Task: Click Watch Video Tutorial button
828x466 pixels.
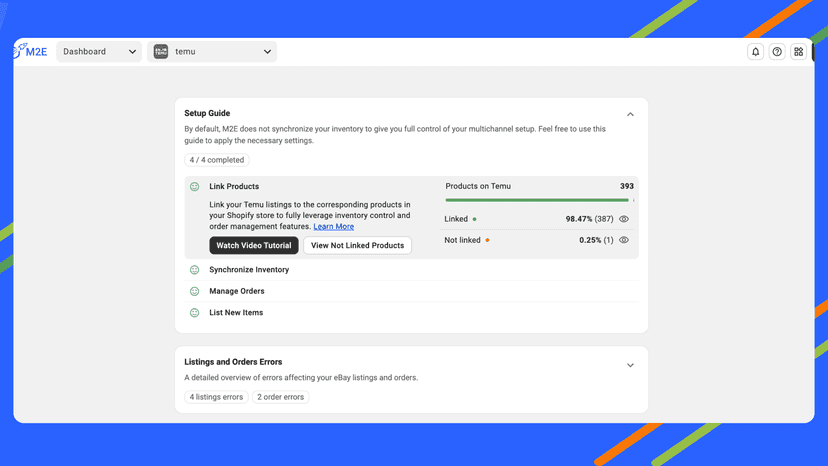Action: coord(254,245)
